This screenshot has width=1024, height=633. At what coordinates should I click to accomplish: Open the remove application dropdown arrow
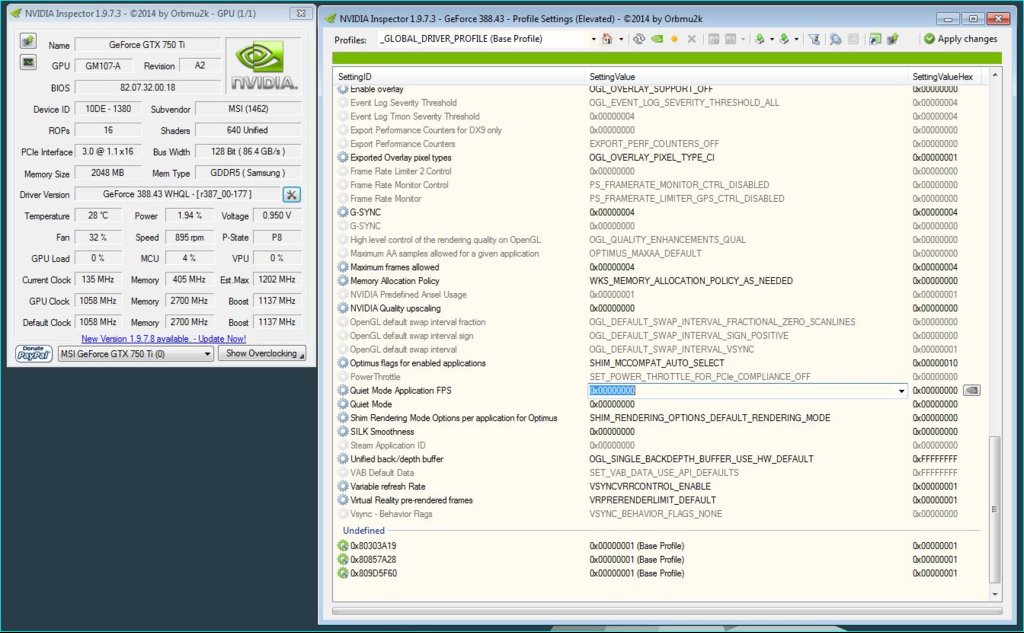click(743, 39)
